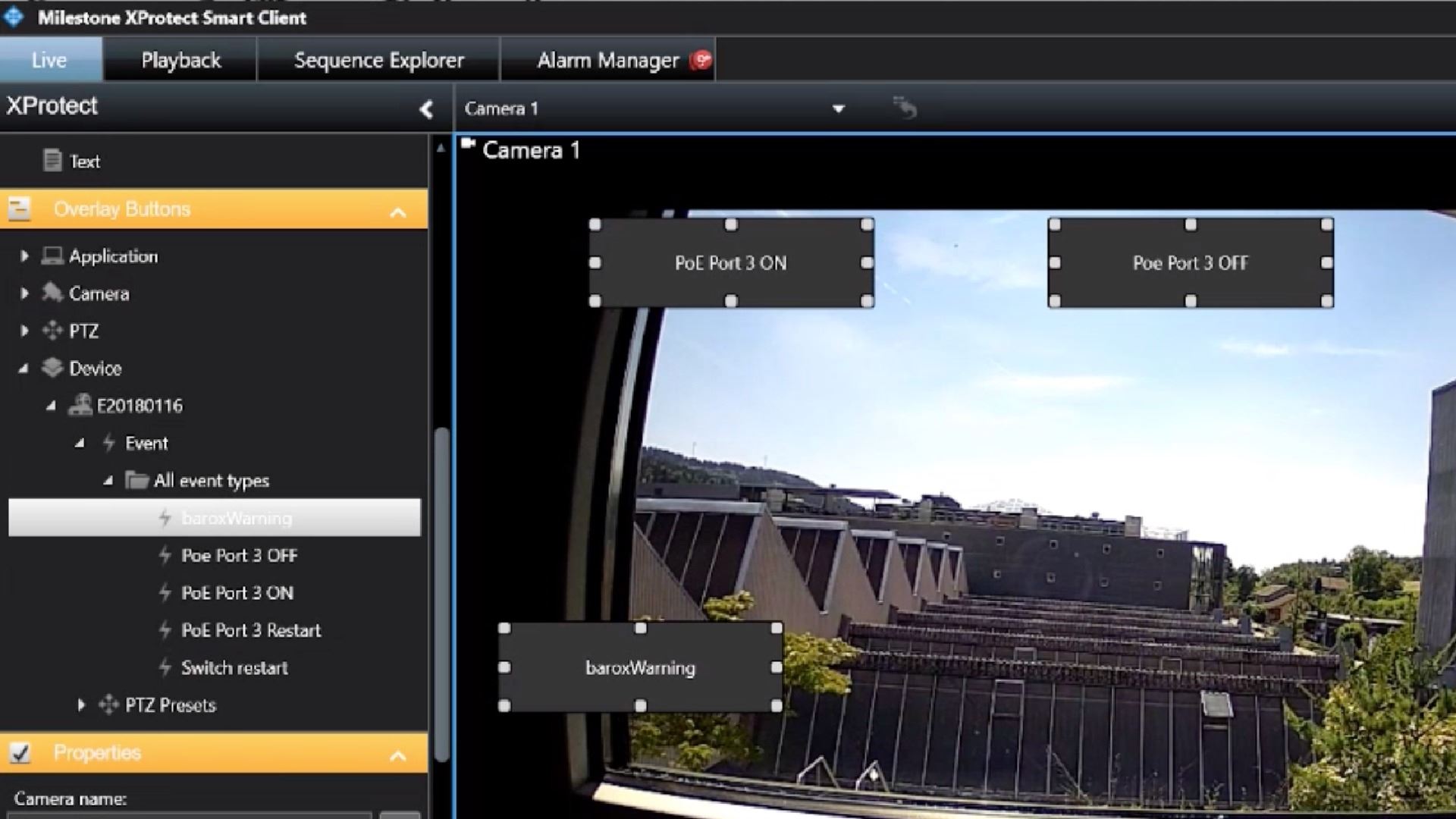Toggle the Properties section checkbox

click(x=20, y=752)
